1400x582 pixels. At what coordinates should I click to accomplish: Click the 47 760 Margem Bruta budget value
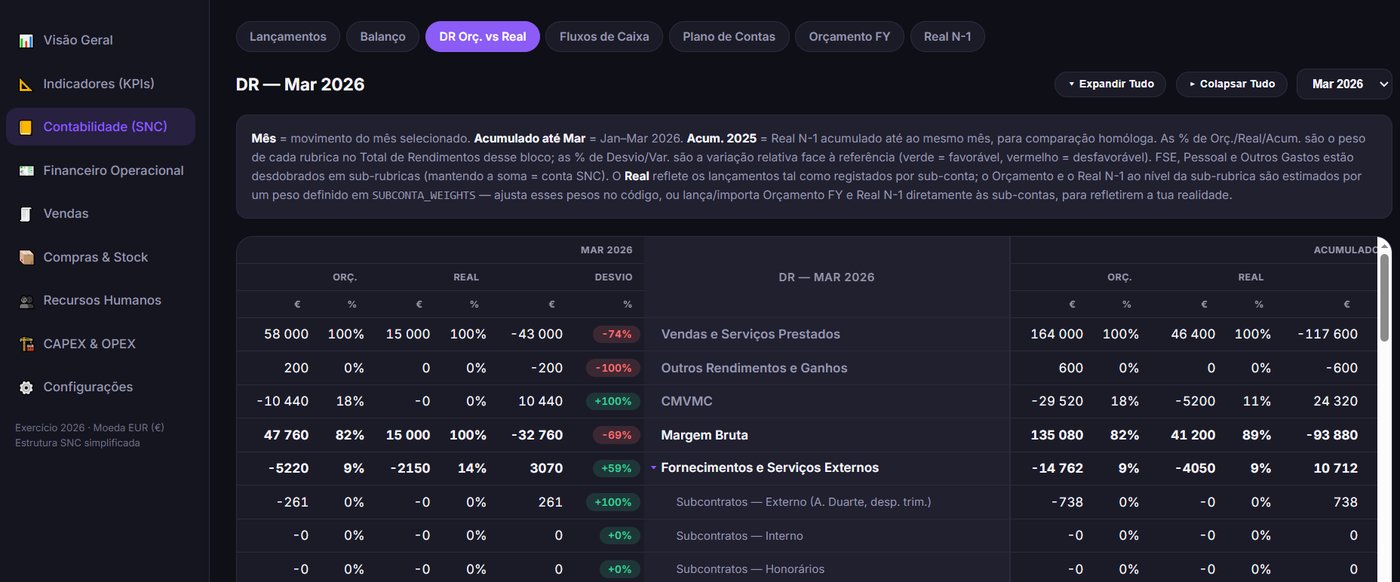286,435
